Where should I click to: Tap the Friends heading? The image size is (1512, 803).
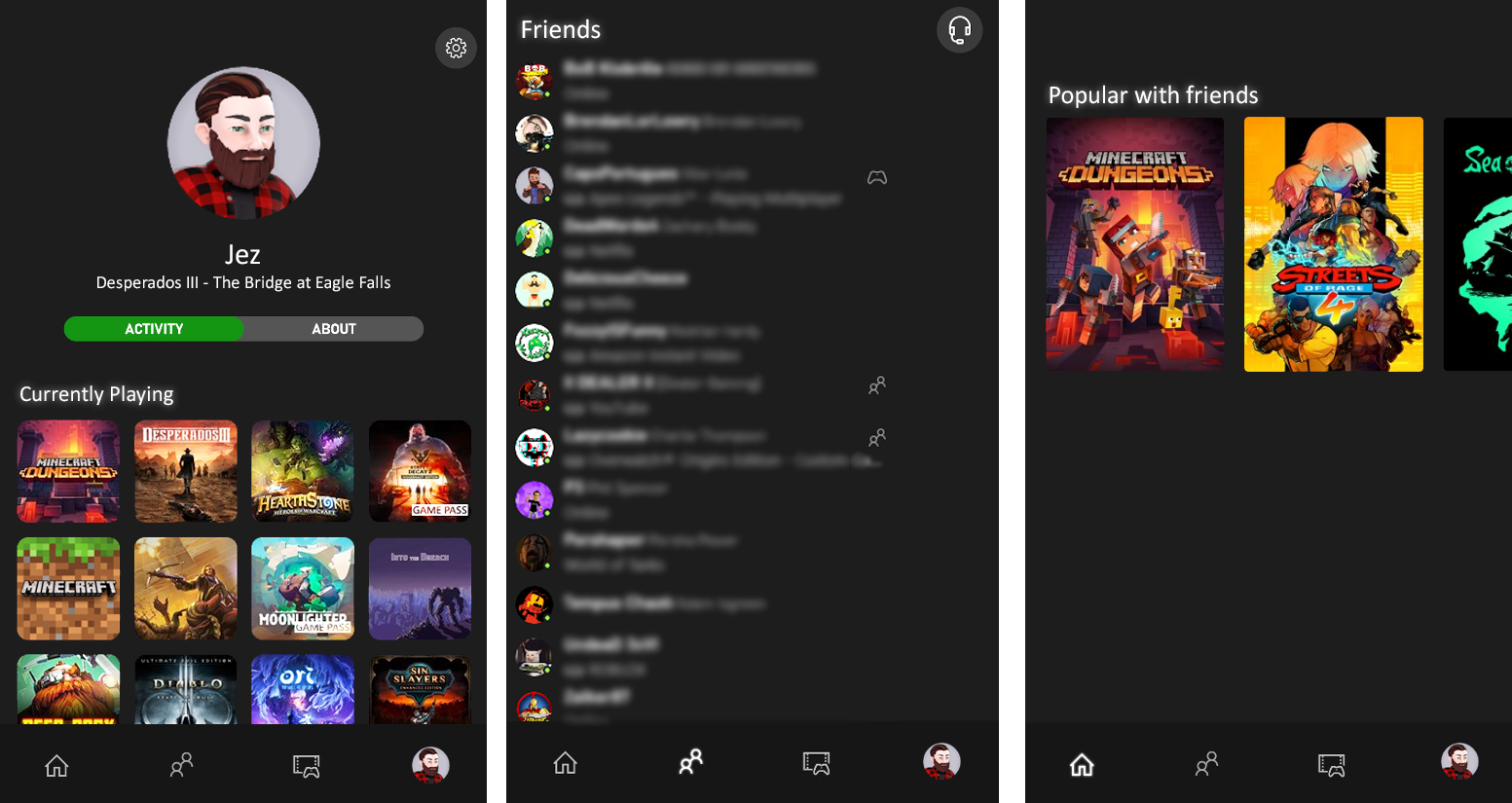click(x=561, y=30)
